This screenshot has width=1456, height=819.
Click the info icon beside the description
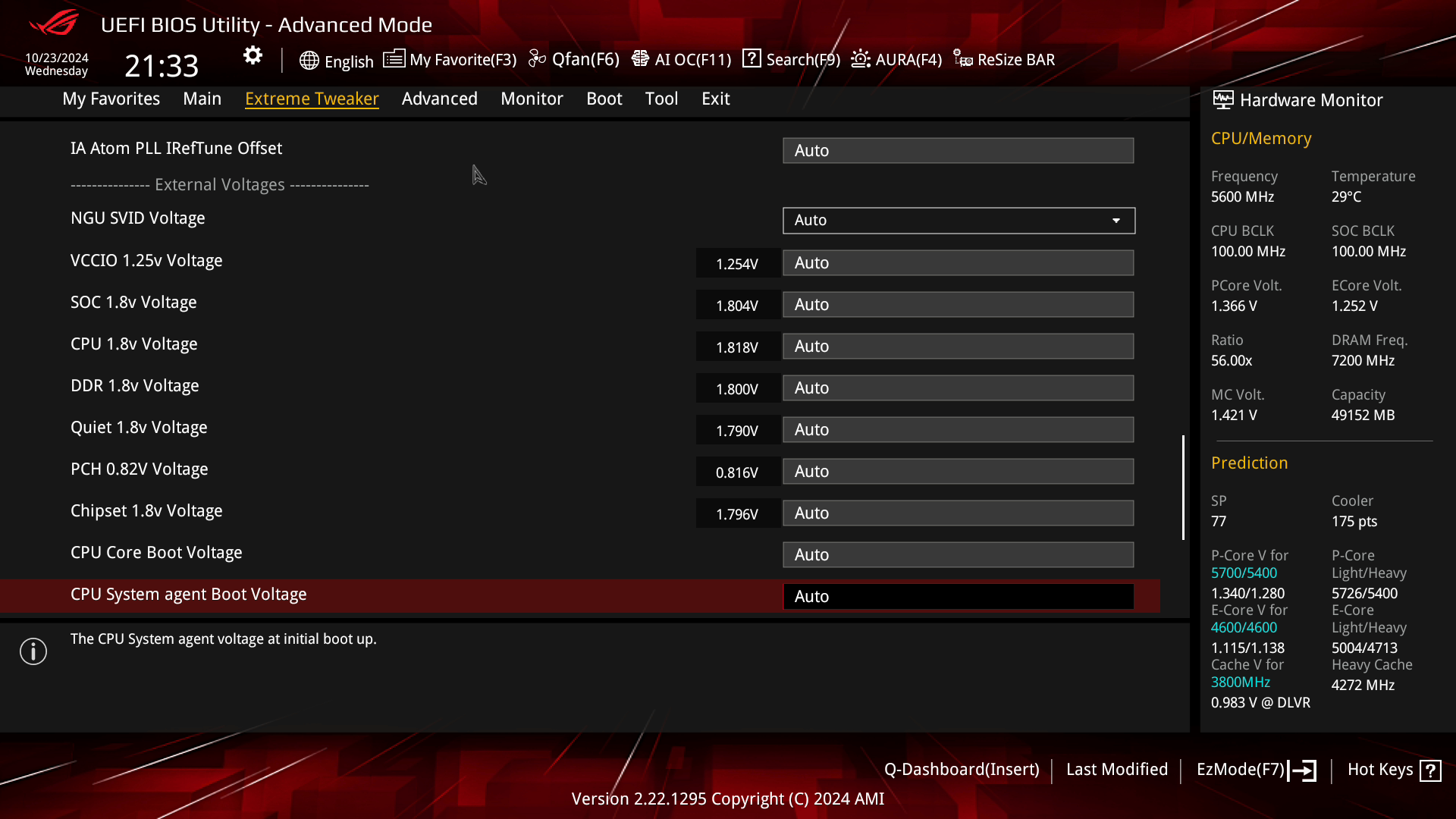tap(33, 651)
